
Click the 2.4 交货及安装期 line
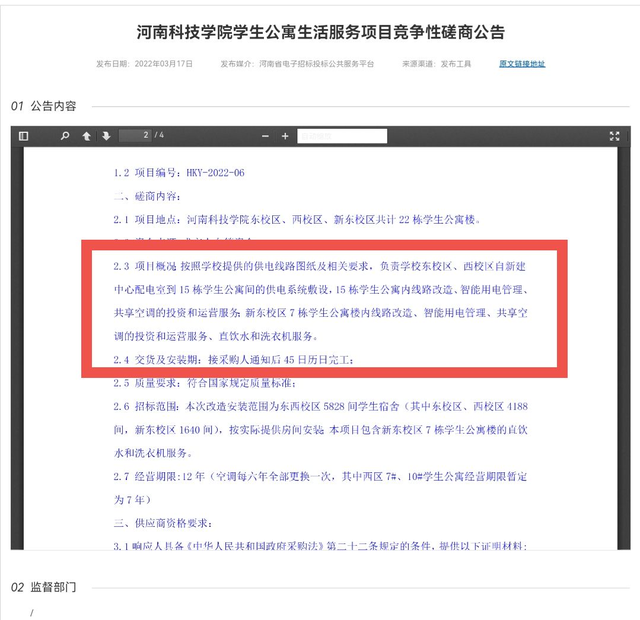[x=233, y=360]
